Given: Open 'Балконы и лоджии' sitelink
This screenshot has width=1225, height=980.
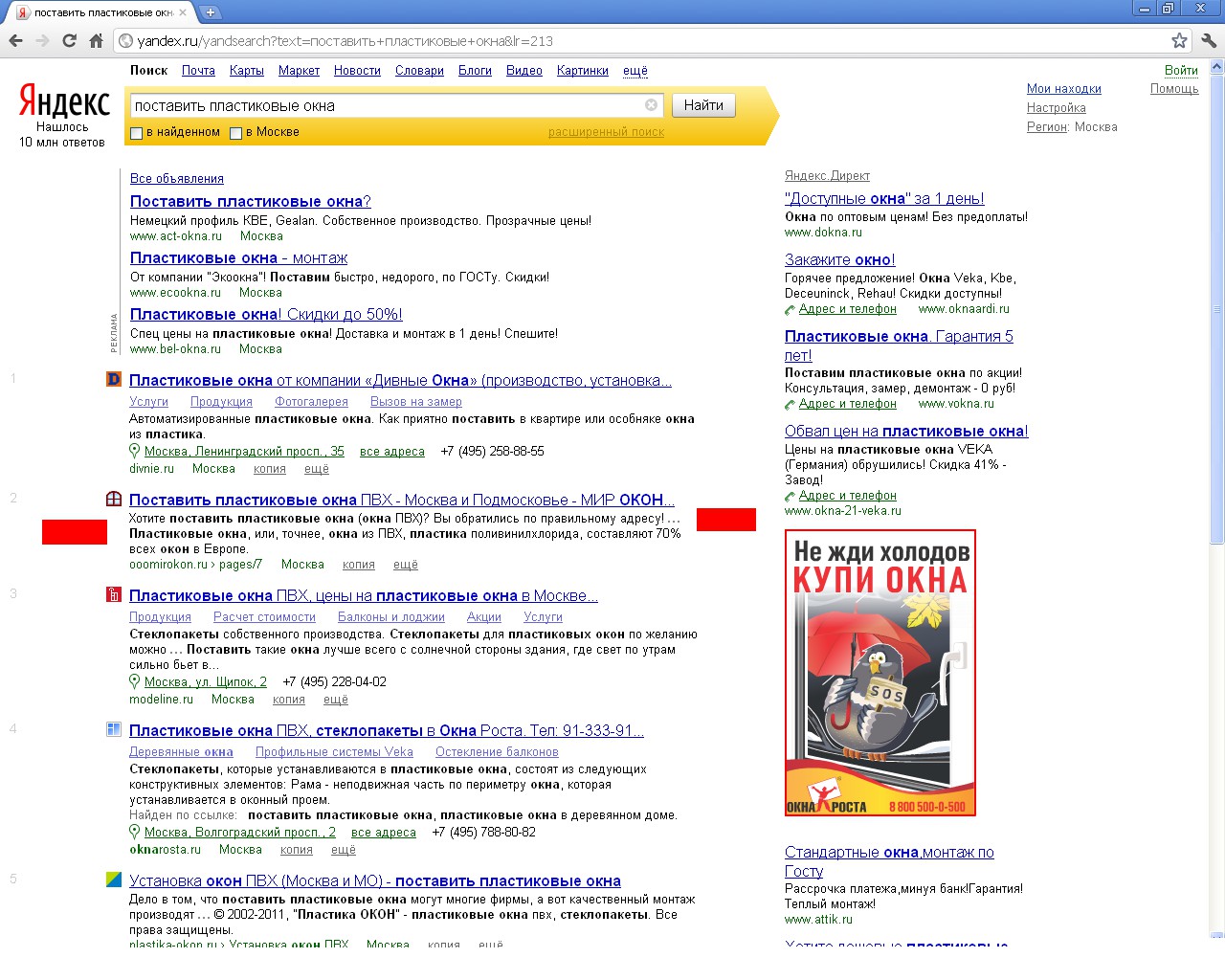Looking at the screenshot, I should click(391, 617).
